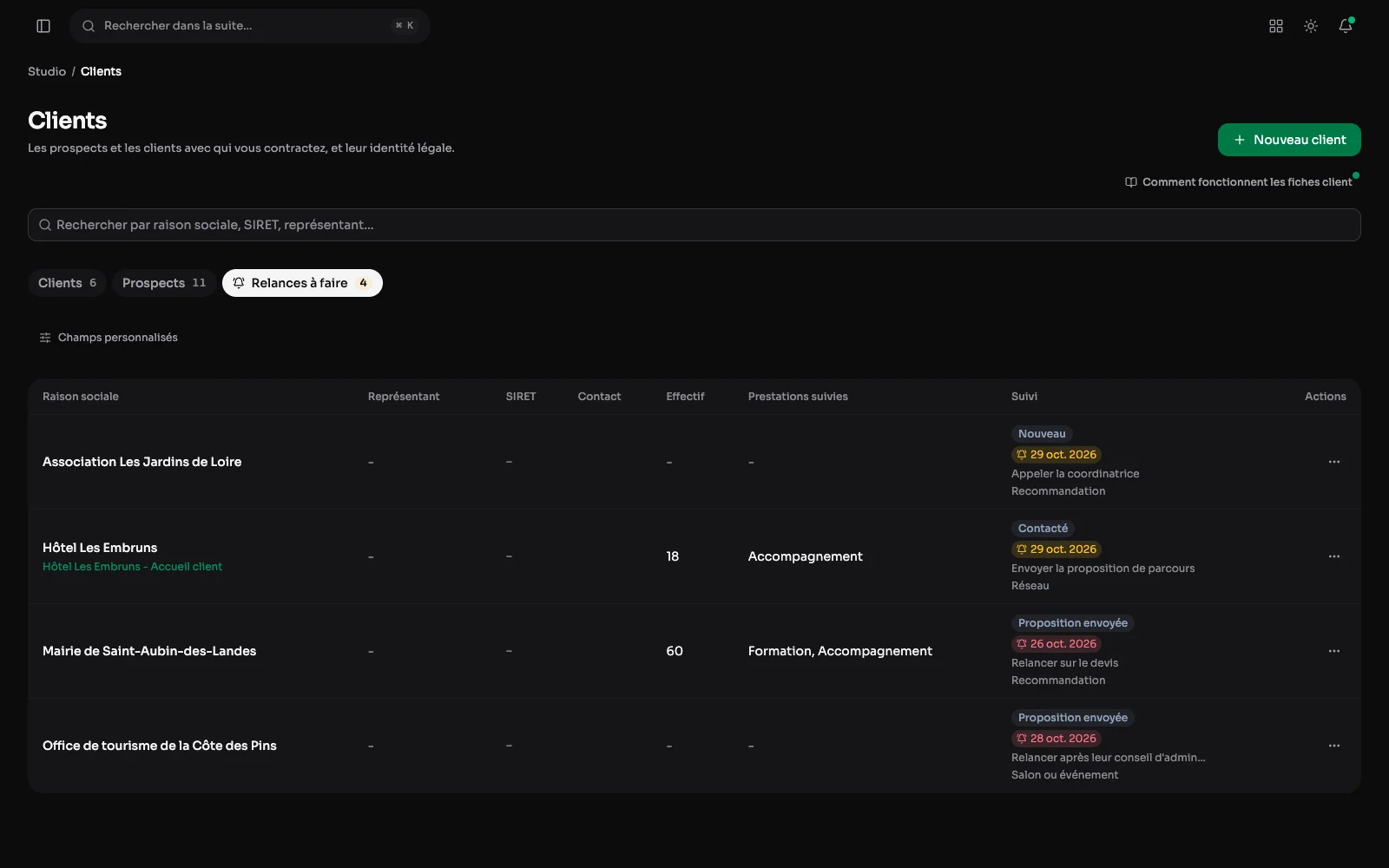This screenshot has width=1389, height=868.
Task: Click the Raison sociale column header
Action: pyautogui.click(x=81, y=397)
